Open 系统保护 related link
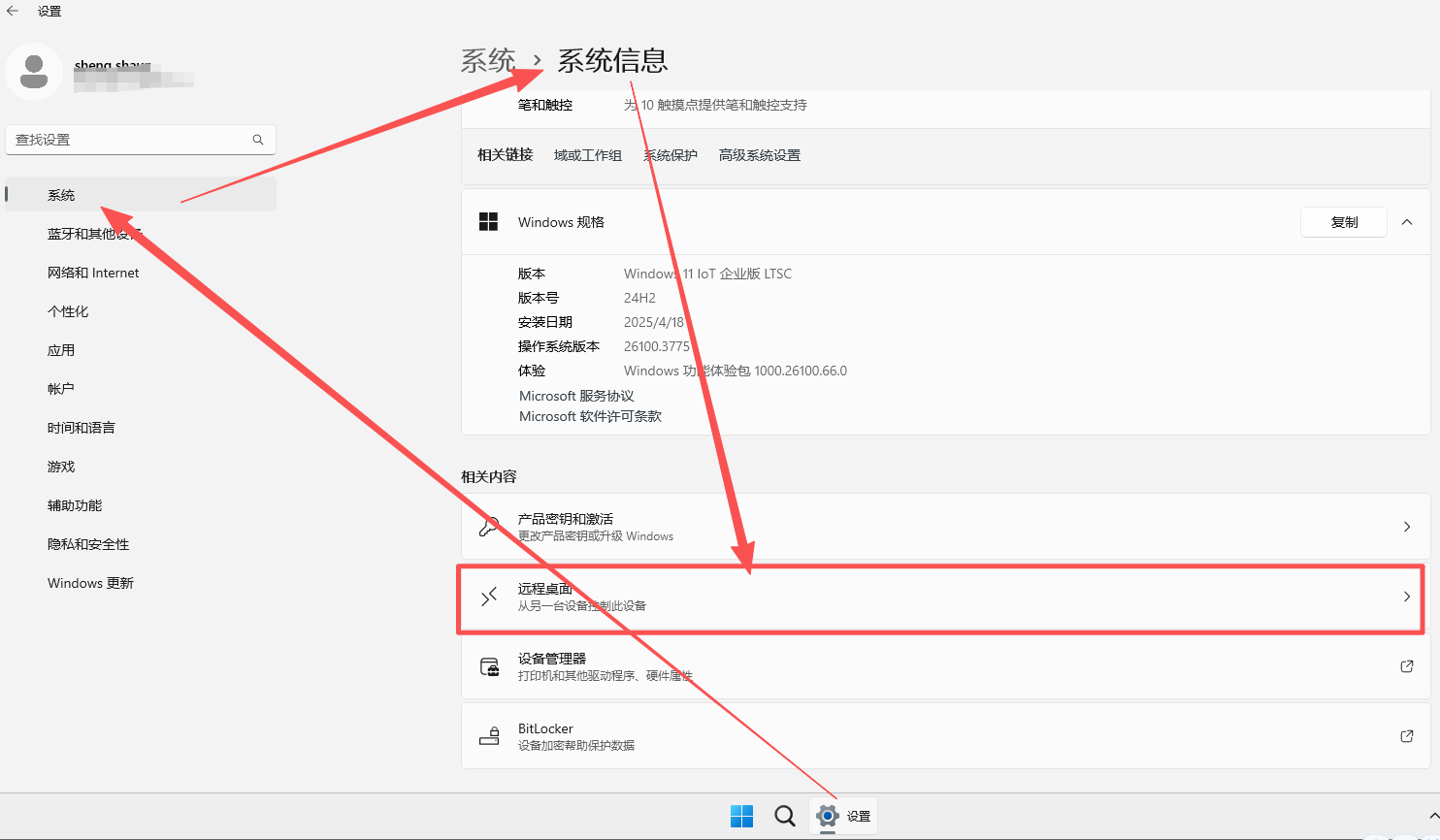This screenshot has width=1440, height=840. pyautogui.click(x=671, y=155)
